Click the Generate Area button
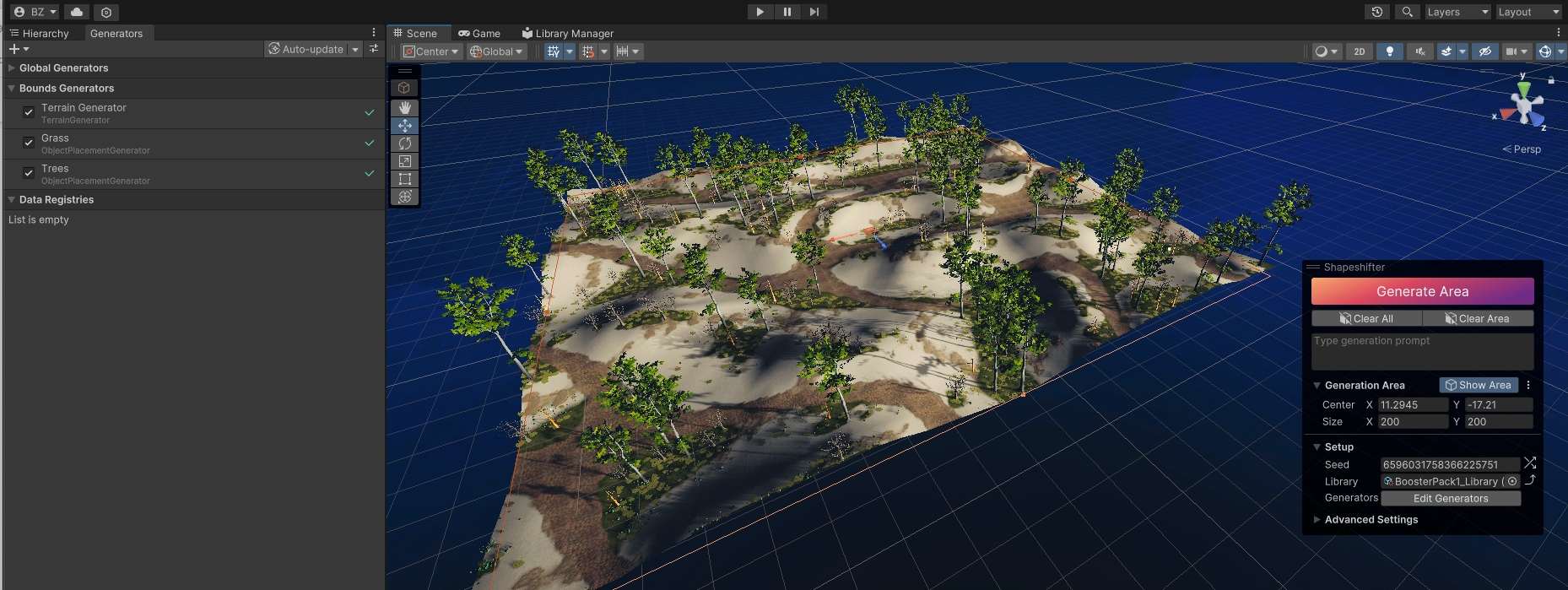This screenshot has height=590, width=1568. [x=1422, y=291]
